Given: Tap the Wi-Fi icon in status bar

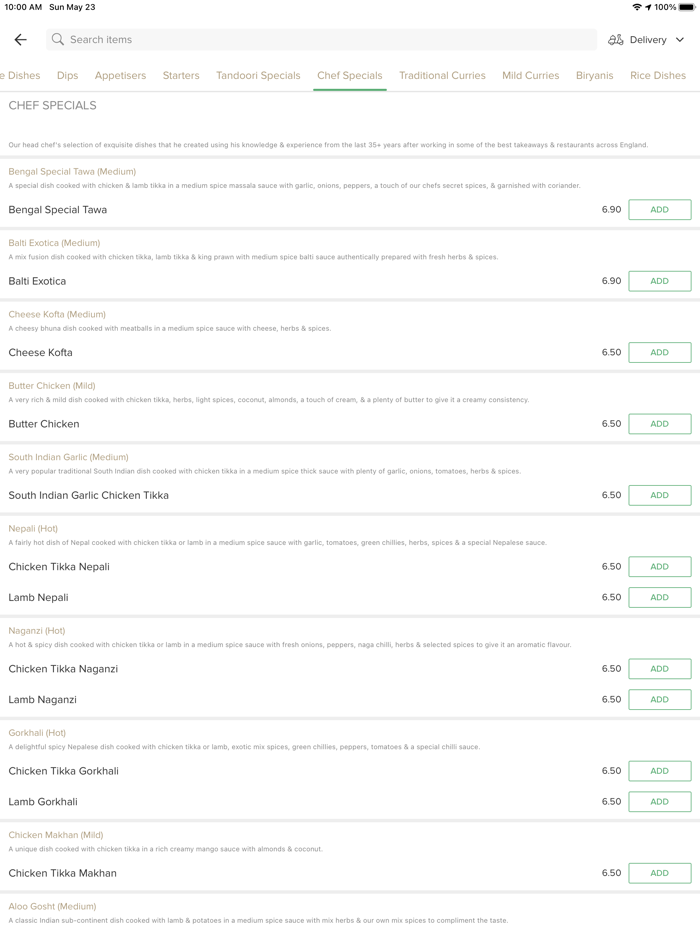Looking at the screenshot, I should click(637, 7).
